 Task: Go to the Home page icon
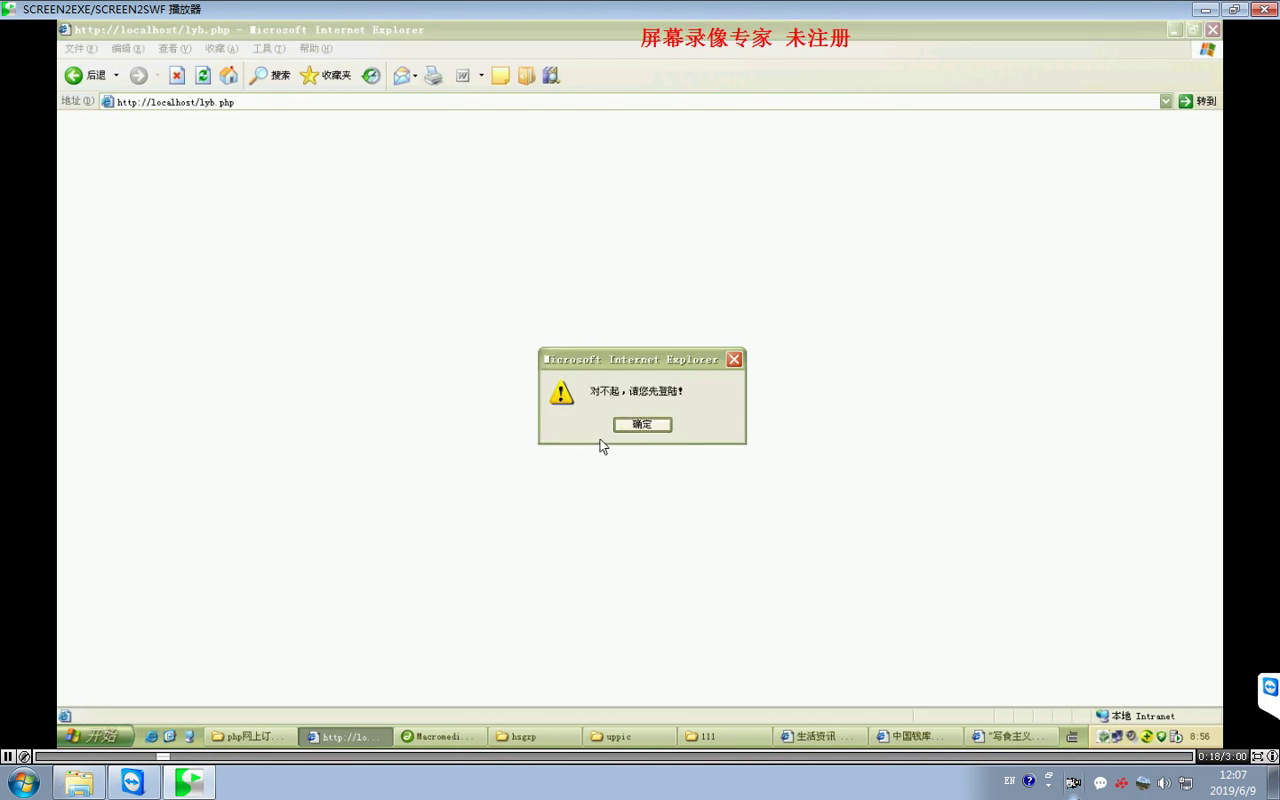point(229,76)
